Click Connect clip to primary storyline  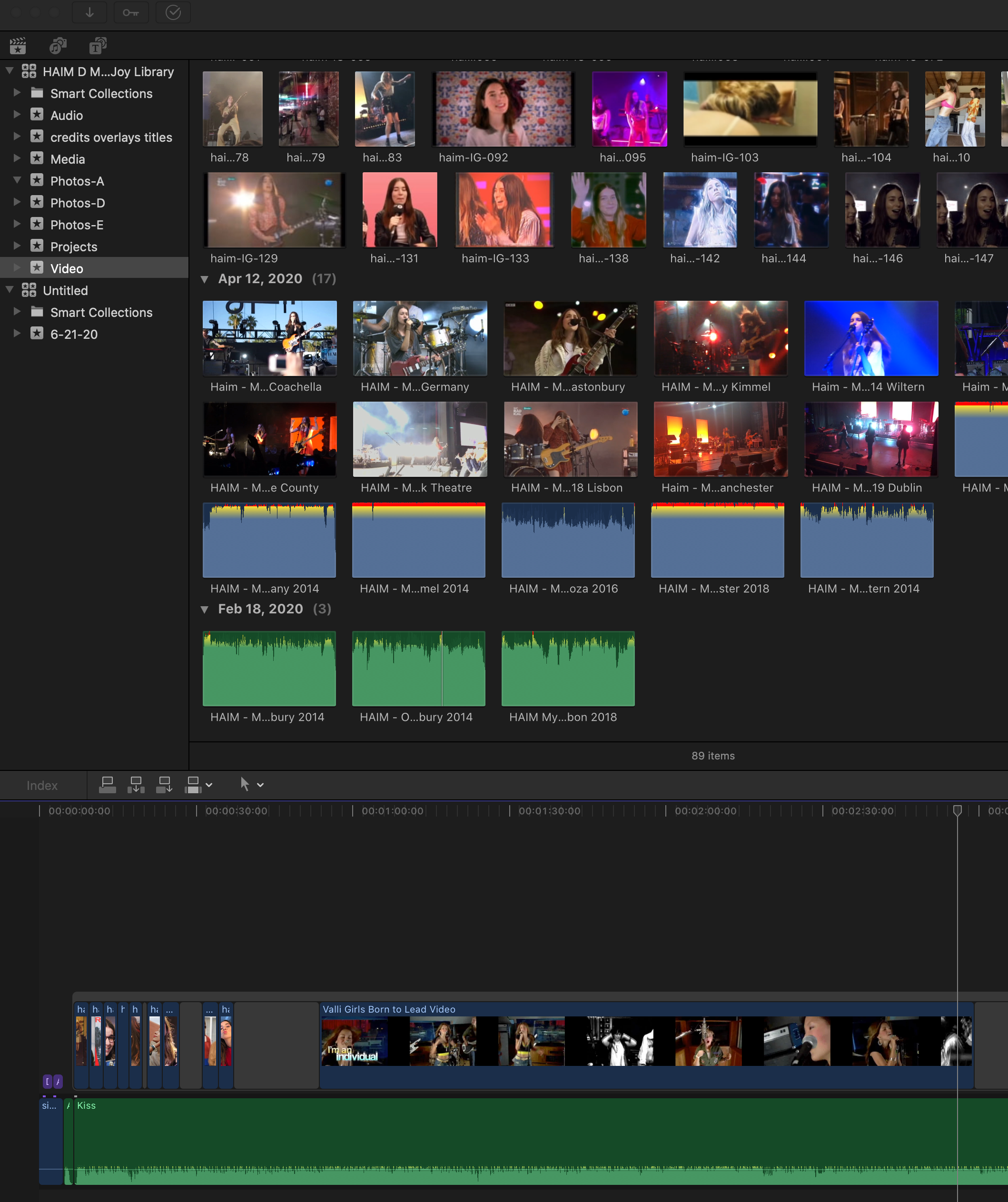coord(107,785)
